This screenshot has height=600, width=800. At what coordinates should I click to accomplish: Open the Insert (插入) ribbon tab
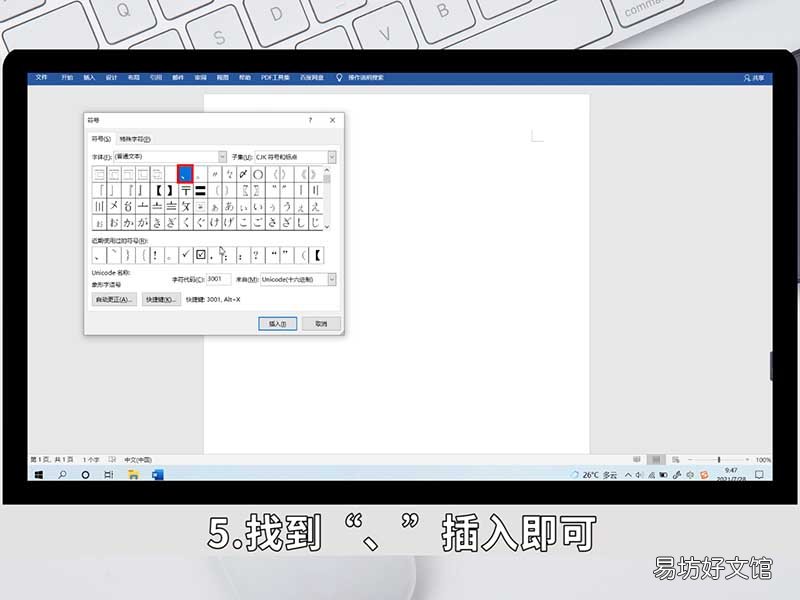pos(89,78)
